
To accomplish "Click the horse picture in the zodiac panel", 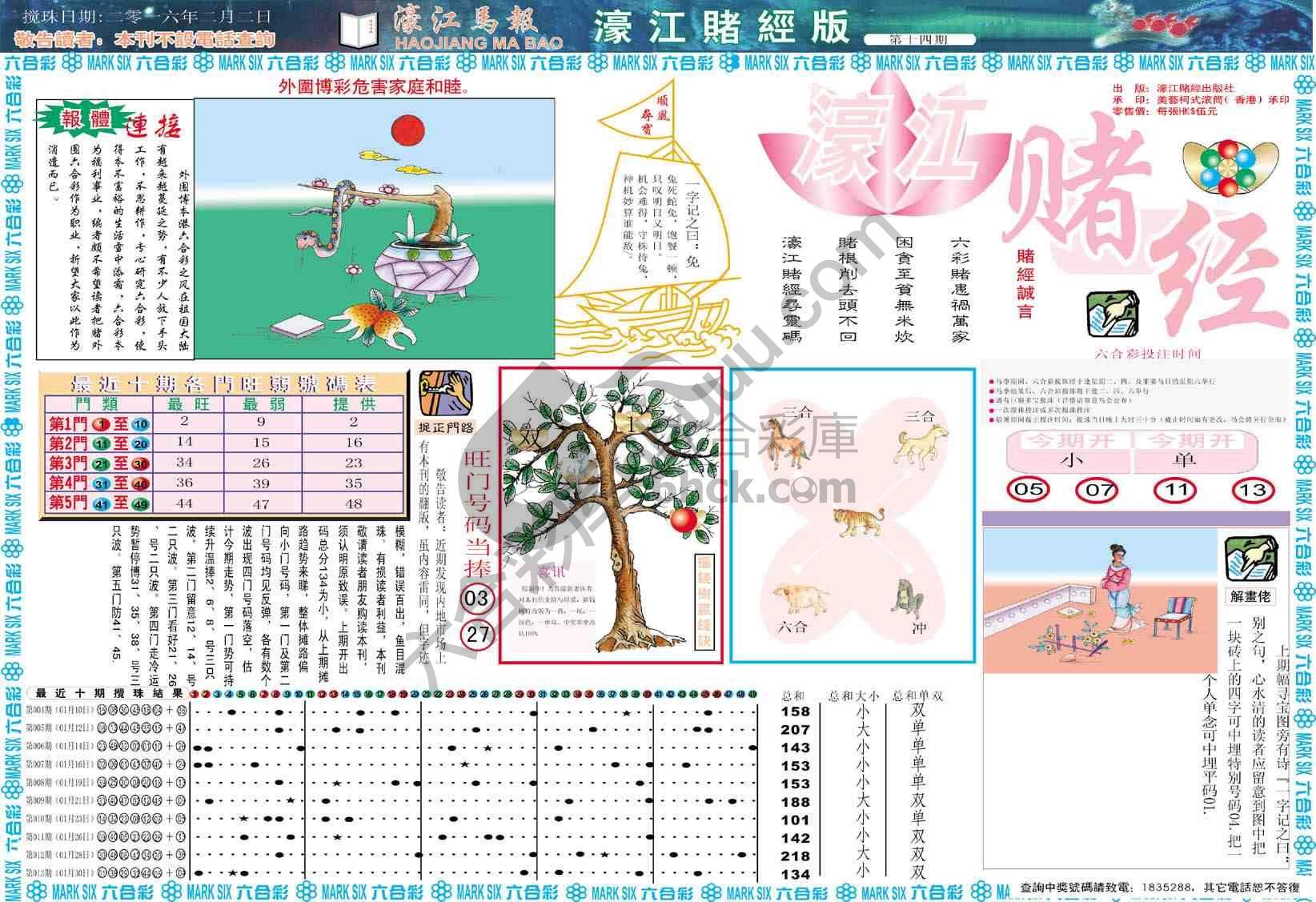I will [783, 442].
